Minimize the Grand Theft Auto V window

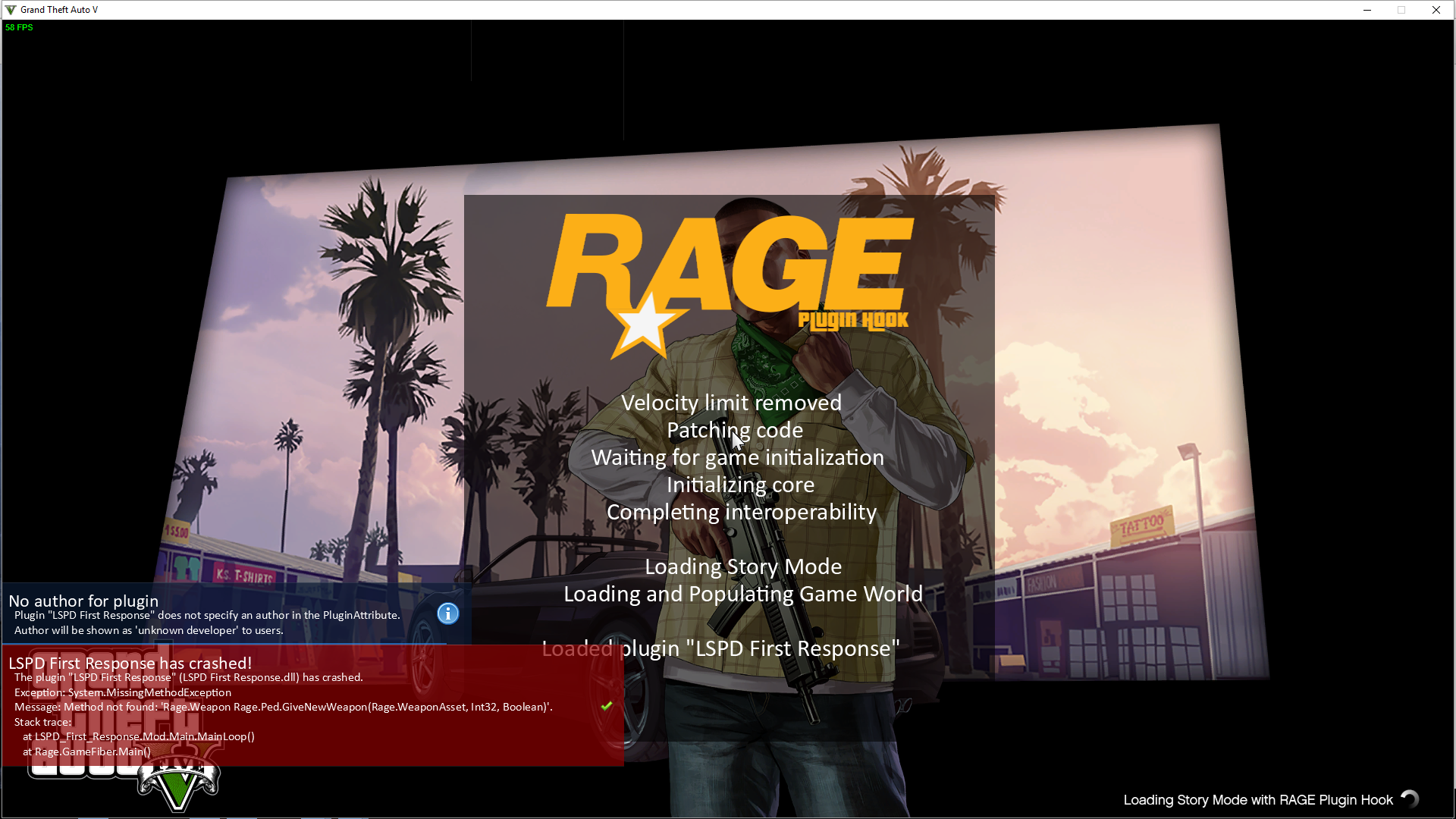coord(1367,10)
